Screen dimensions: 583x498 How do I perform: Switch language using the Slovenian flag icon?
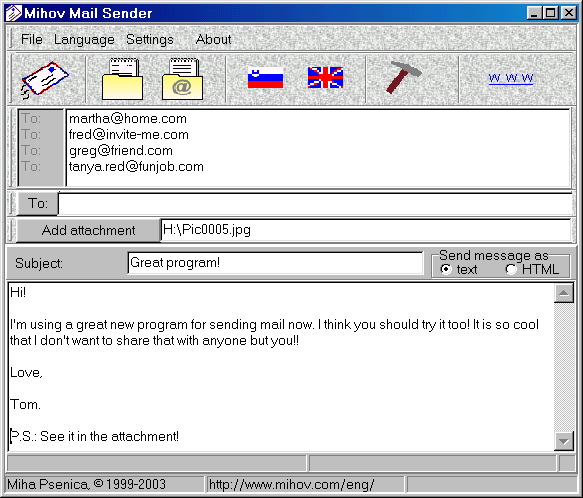[x=265, y=77]
